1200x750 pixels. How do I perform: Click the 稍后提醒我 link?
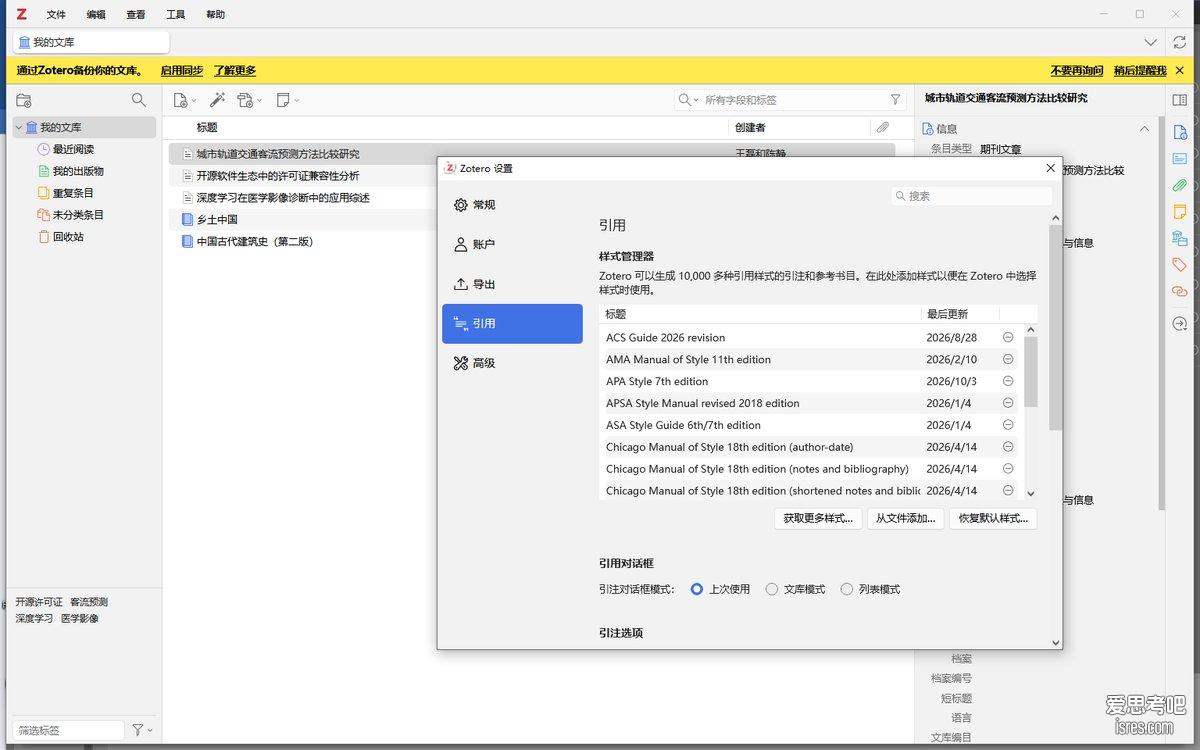(x=1140, y=70)
